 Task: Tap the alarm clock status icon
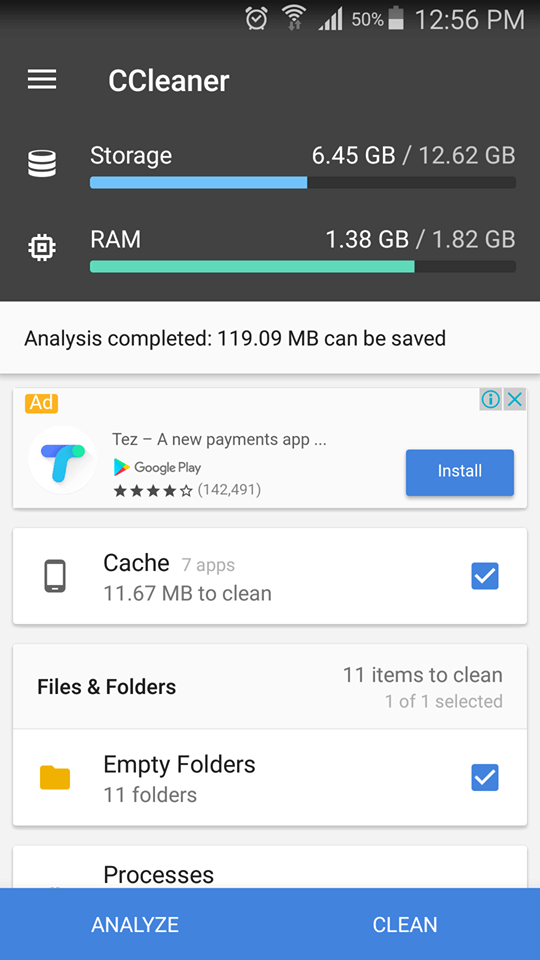[256, 19]
